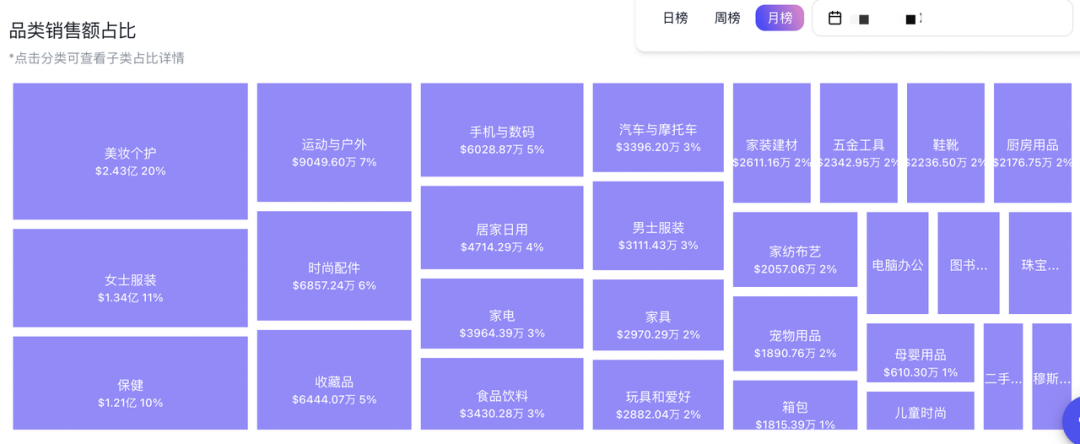Click the 品类销售额占比 heading

click(x=72, y=31)
